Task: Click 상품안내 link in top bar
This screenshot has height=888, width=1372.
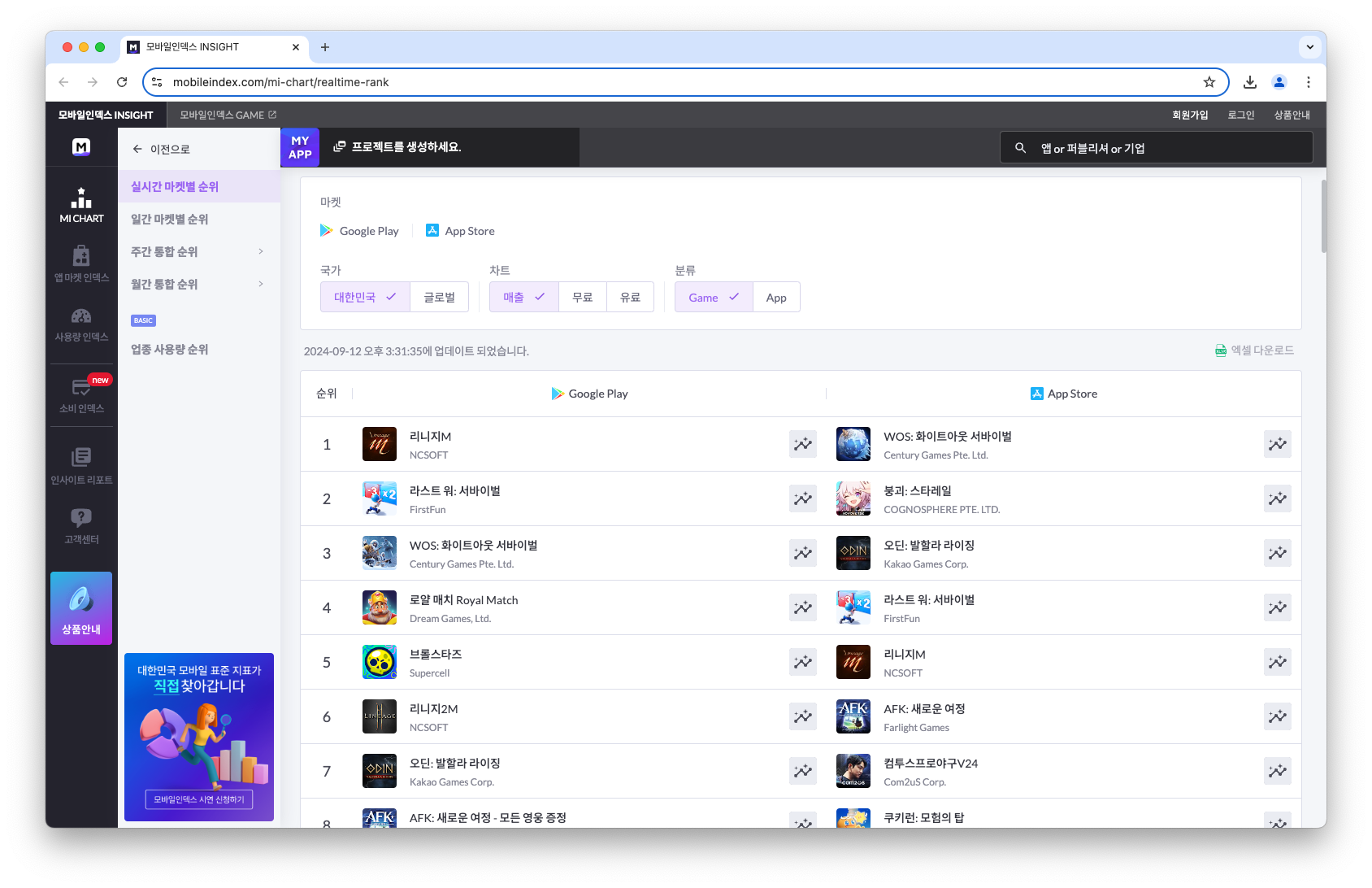Action: pyautogui.click(x=1292, y=115)
